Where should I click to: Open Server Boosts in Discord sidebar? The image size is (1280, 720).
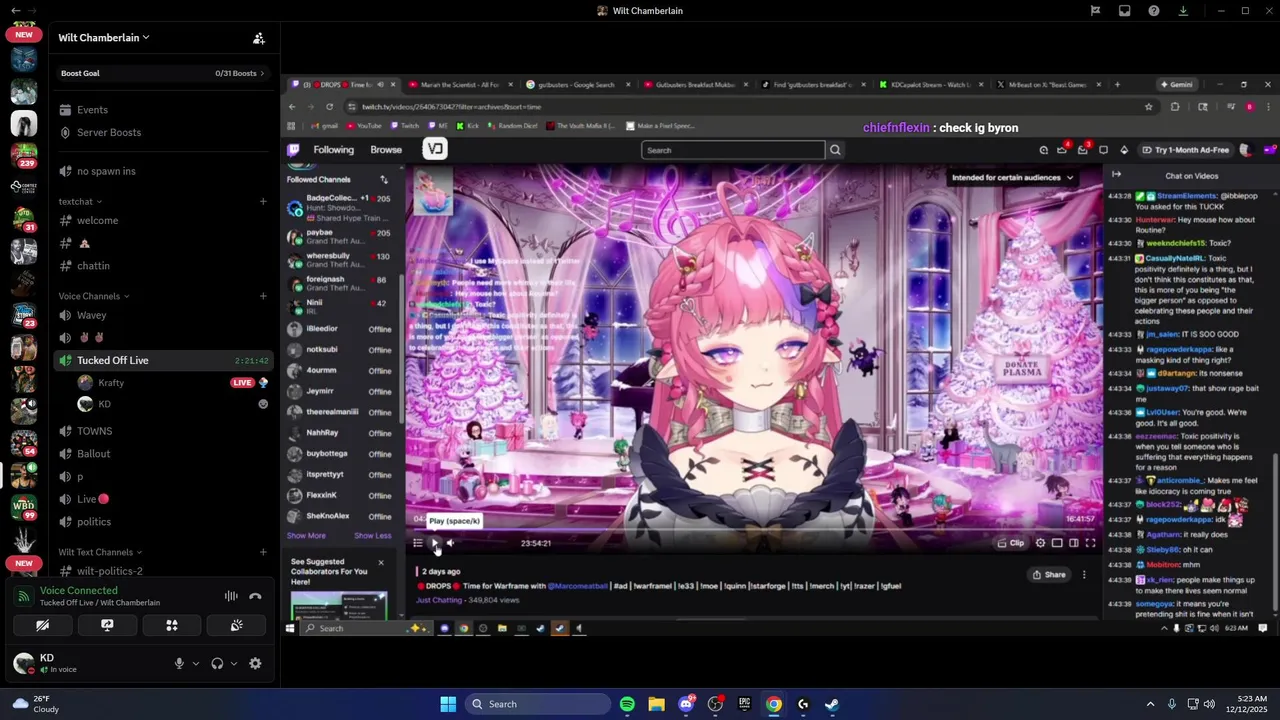(163, 132)
